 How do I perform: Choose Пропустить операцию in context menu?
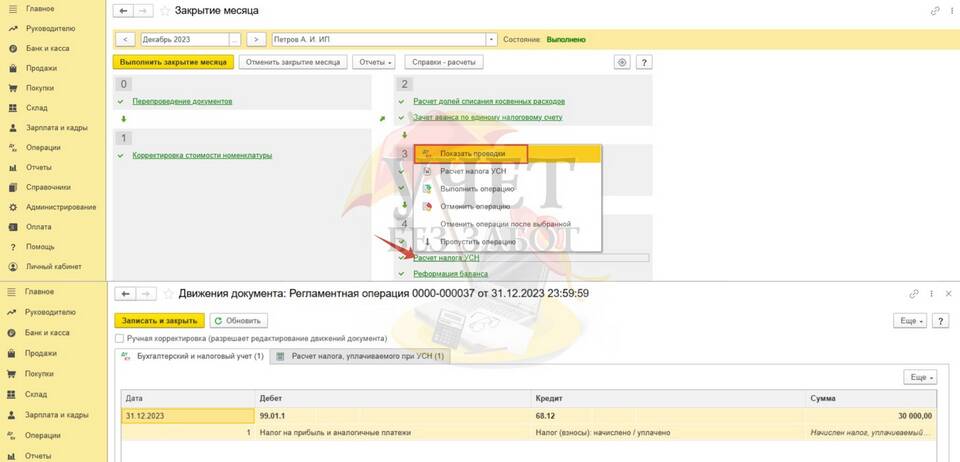(x=477, y=241)
